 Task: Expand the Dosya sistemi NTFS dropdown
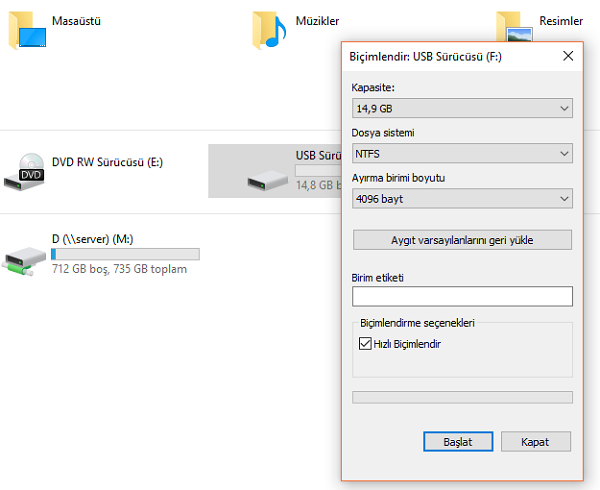tap(462, 153)
